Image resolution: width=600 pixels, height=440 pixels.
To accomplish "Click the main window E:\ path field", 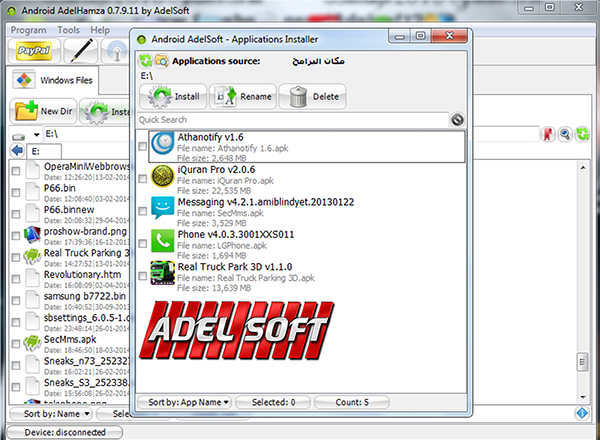I will pos(86,134).
